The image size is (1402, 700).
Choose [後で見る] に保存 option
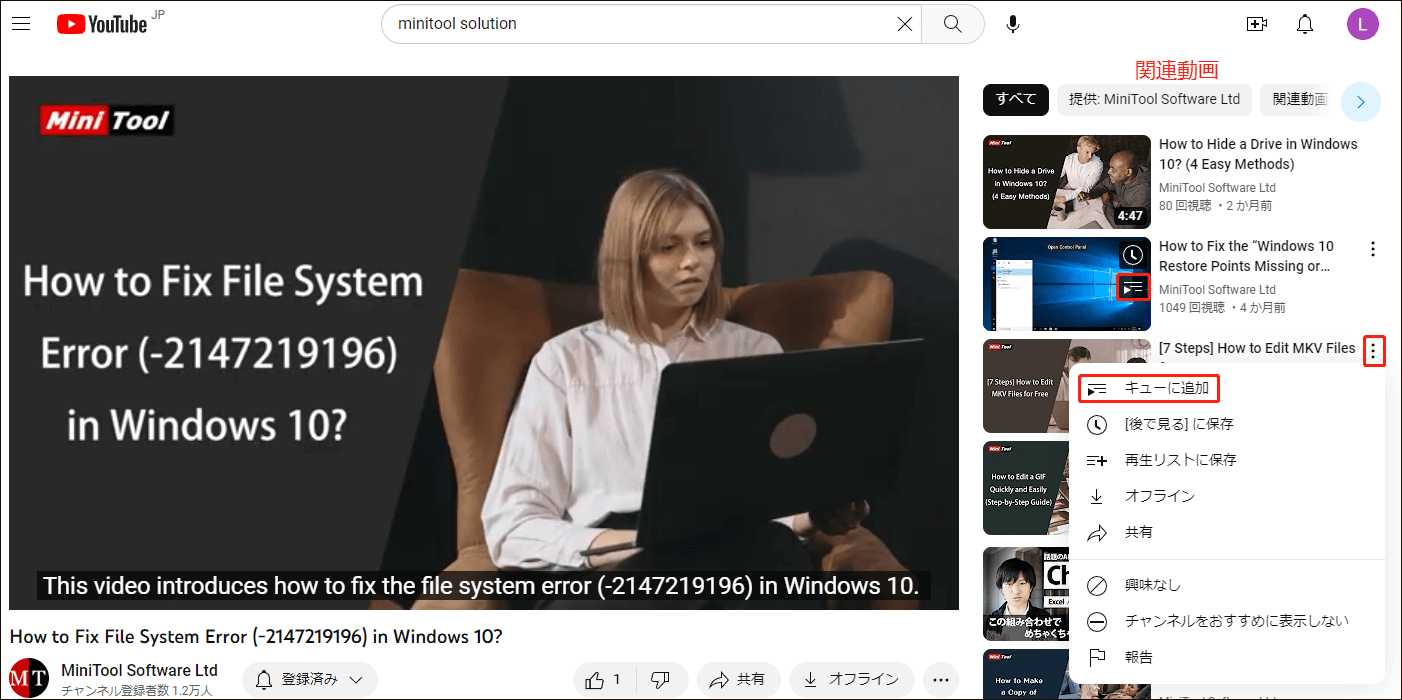point(1227,424)
